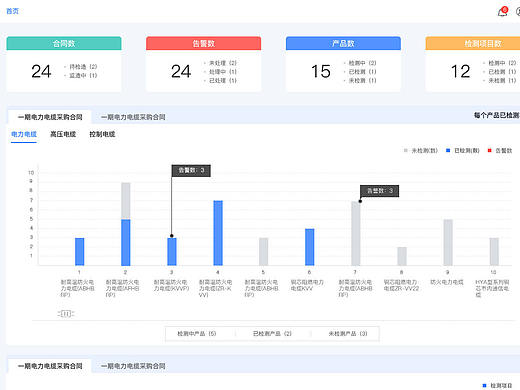Image resolution: width=520 pixels, height=390 pixels.
Task: Click the gray bar for product 10
Action: click(494, 252)
